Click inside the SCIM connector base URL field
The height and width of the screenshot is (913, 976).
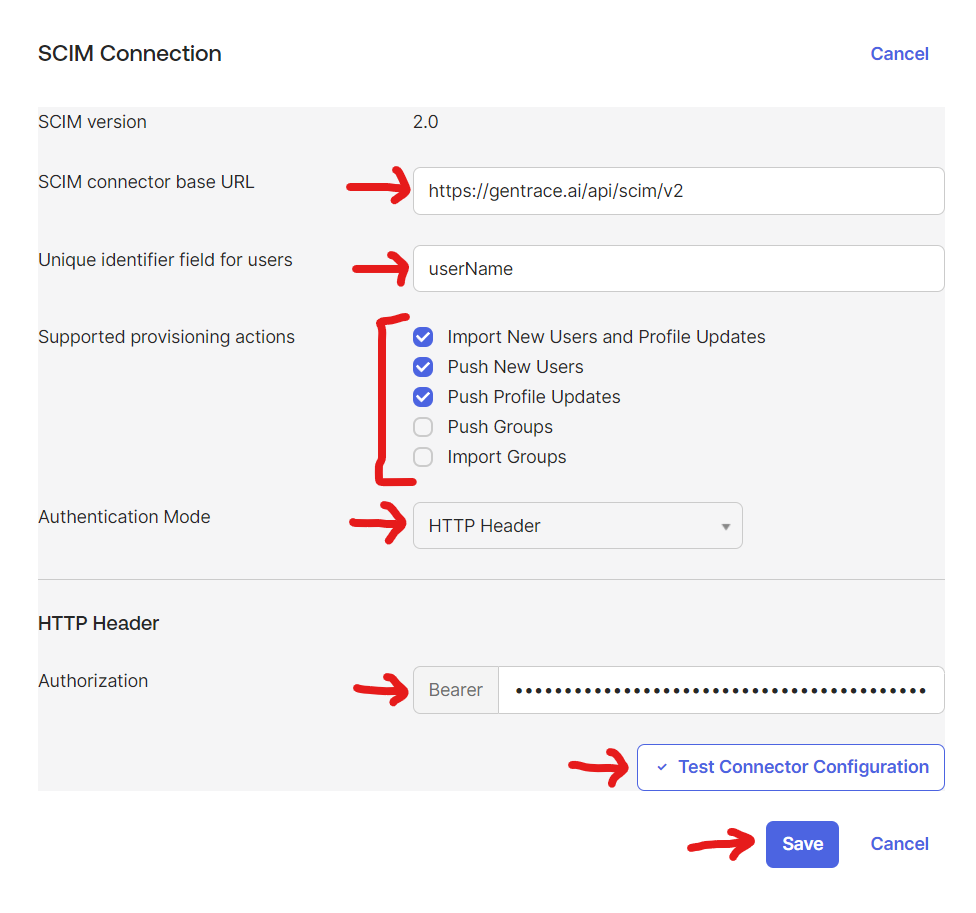[678, 191]
